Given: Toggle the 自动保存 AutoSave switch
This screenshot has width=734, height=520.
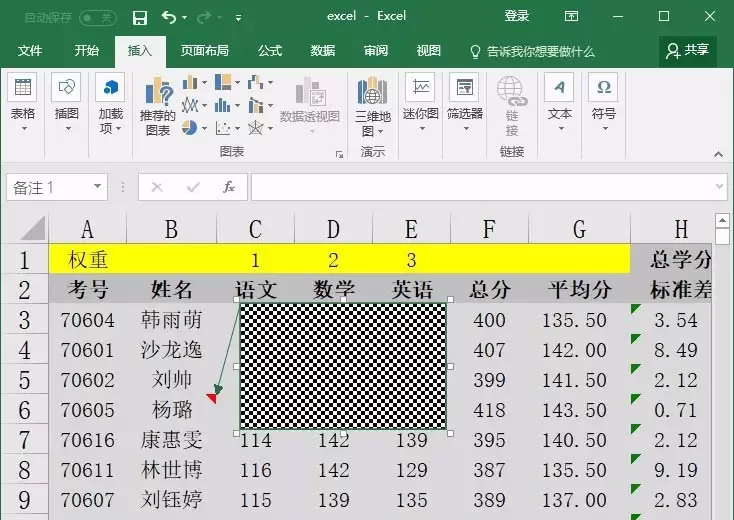Looking at the screenshot, I should point(98,18).
